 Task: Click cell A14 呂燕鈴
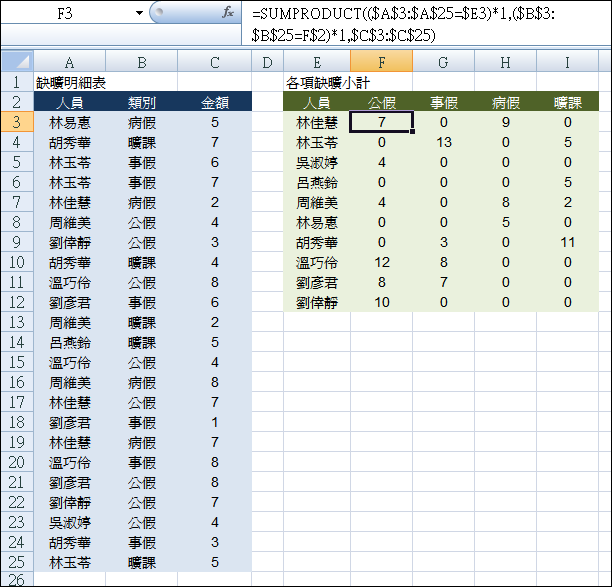[x=69, y=342]
